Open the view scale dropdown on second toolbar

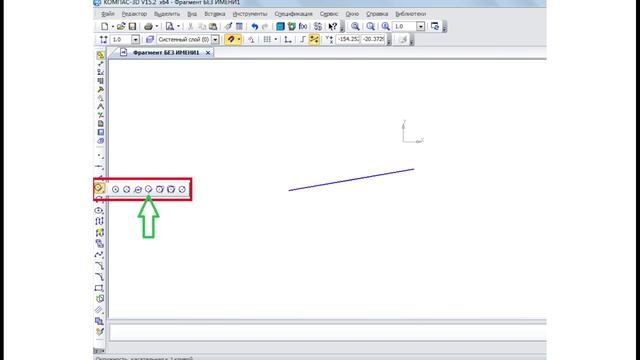(x=135, y=40)
